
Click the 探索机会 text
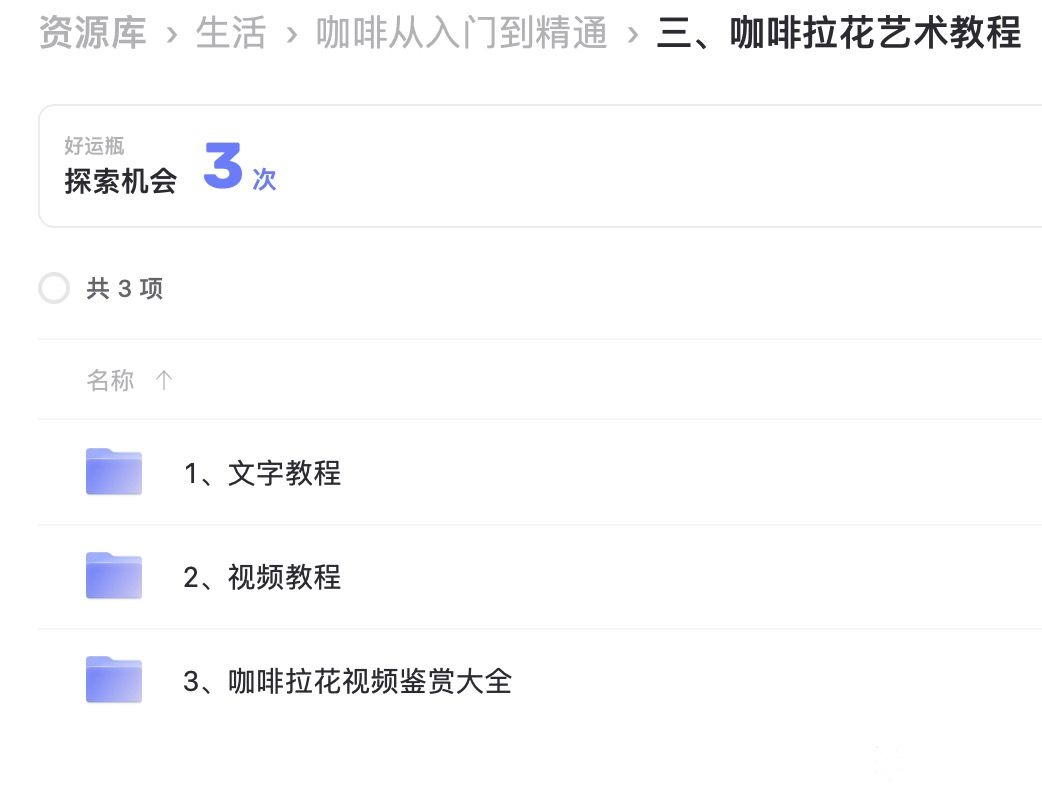pos(120,181)
